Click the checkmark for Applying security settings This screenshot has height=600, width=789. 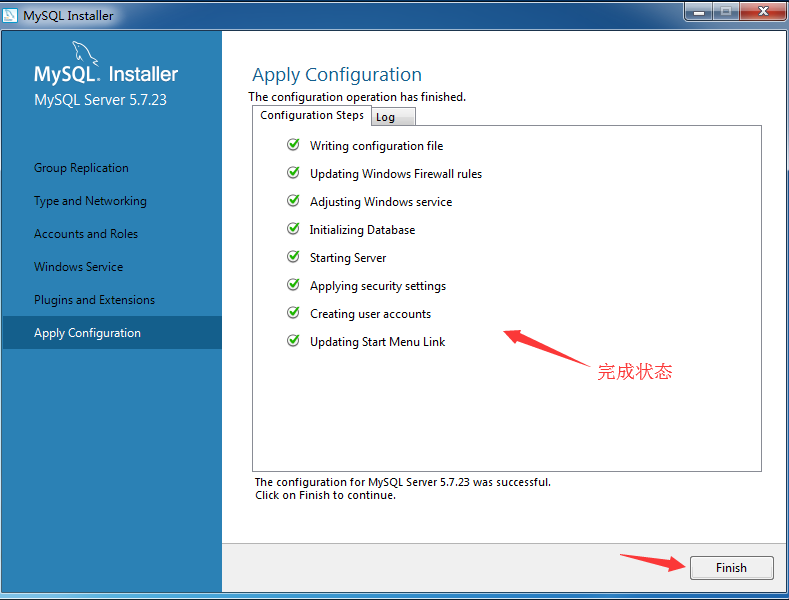pos(293,285)
